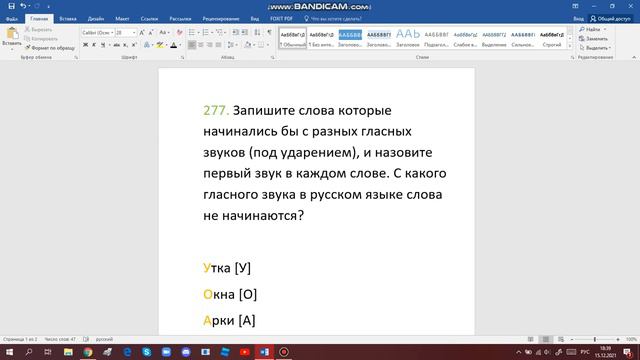This screenshot has width=640, height=360.
Task: Increase paragraph indent
Action: click(244, 33)
